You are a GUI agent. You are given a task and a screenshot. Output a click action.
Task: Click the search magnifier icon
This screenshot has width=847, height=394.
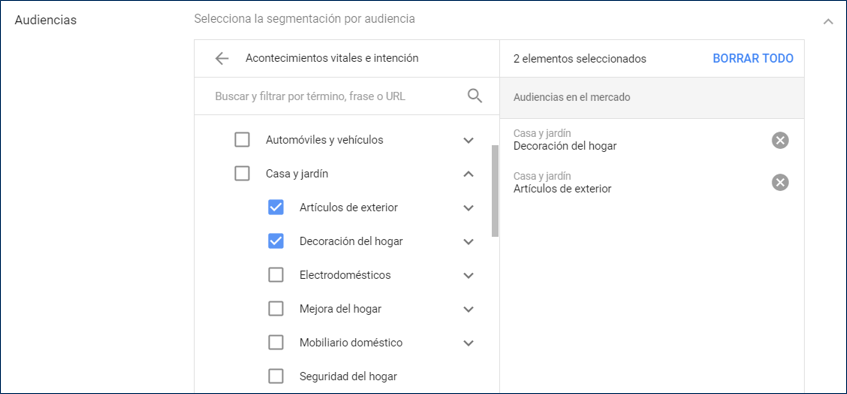(x=474, y=96)
